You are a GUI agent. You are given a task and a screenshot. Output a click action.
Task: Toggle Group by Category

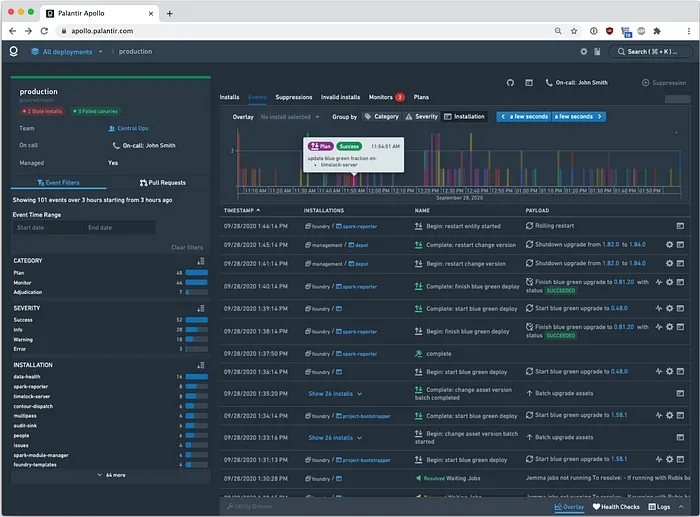(382, 117)
